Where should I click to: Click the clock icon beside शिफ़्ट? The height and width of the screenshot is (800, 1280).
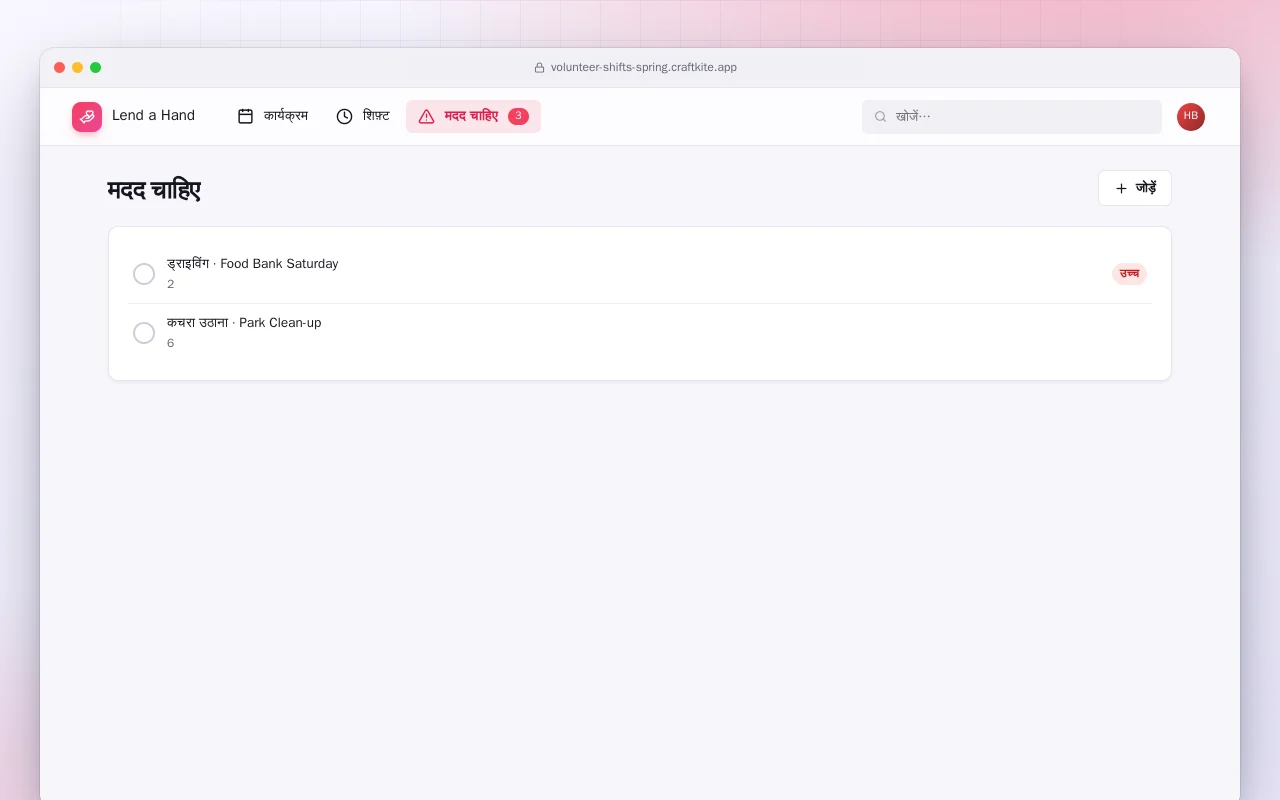pyautogui.click(x=344, y=116)
